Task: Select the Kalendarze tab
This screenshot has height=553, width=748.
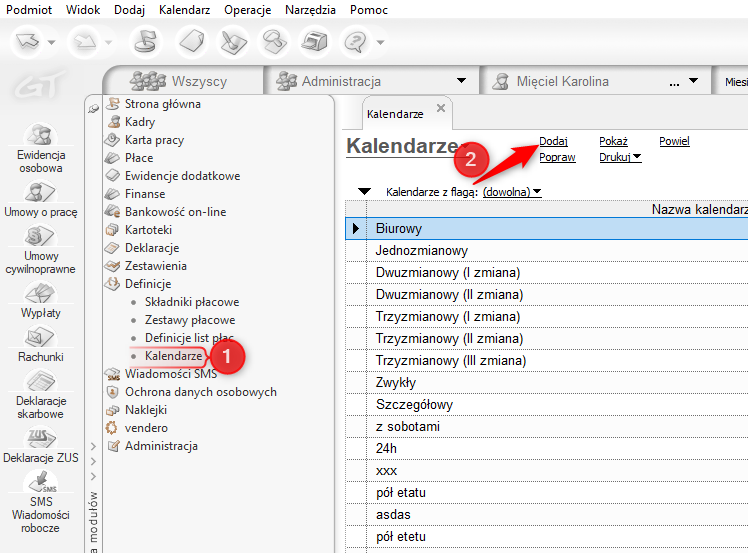Action: pos(395,114)
